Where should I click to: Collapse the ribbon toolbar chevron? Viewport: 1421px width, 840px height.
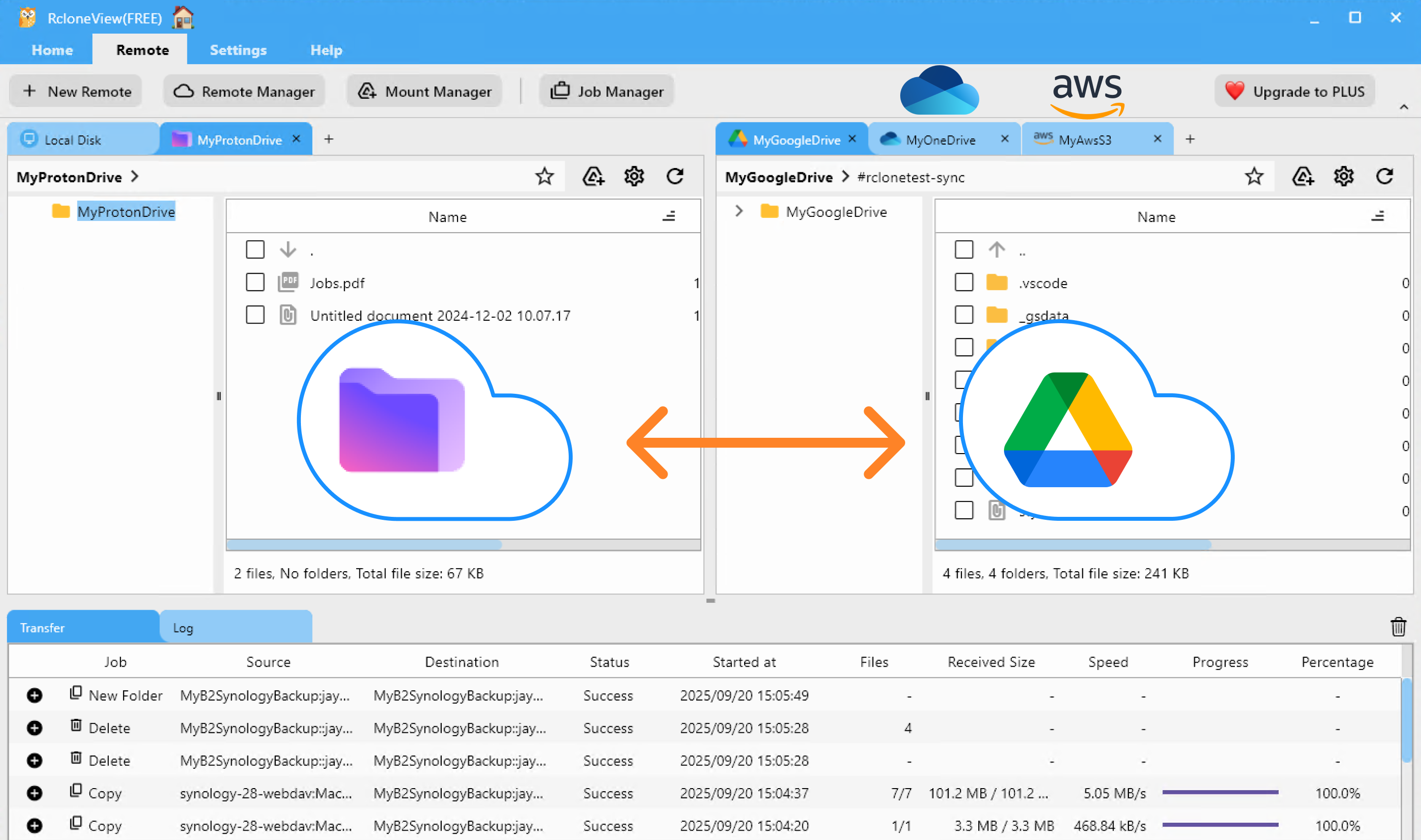pyautogui.click(x=1403, y=107)
